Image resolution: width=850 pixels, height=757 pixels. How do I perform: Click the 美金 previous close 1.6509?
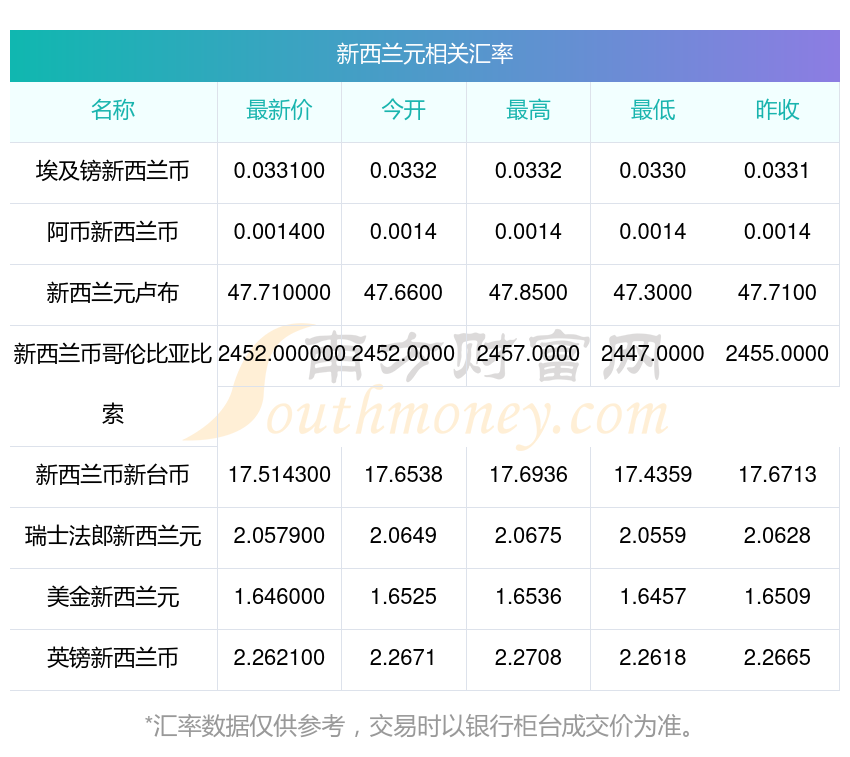click(777, 597)
